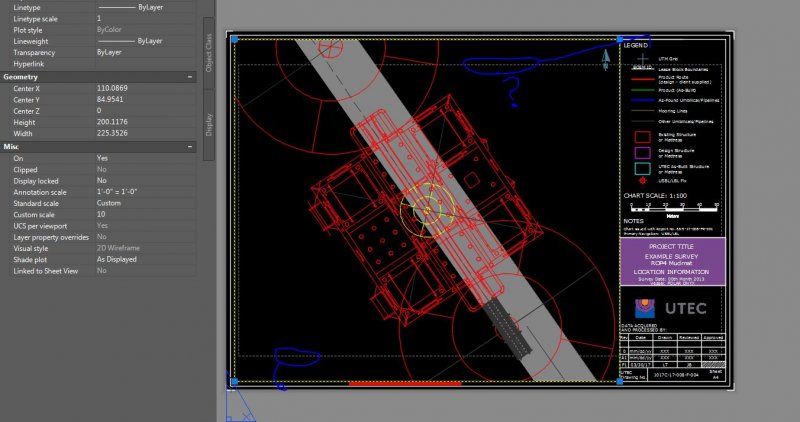Click the Misc section header text
The width and height of the screenshot is (800, 422).
[11, 147]
